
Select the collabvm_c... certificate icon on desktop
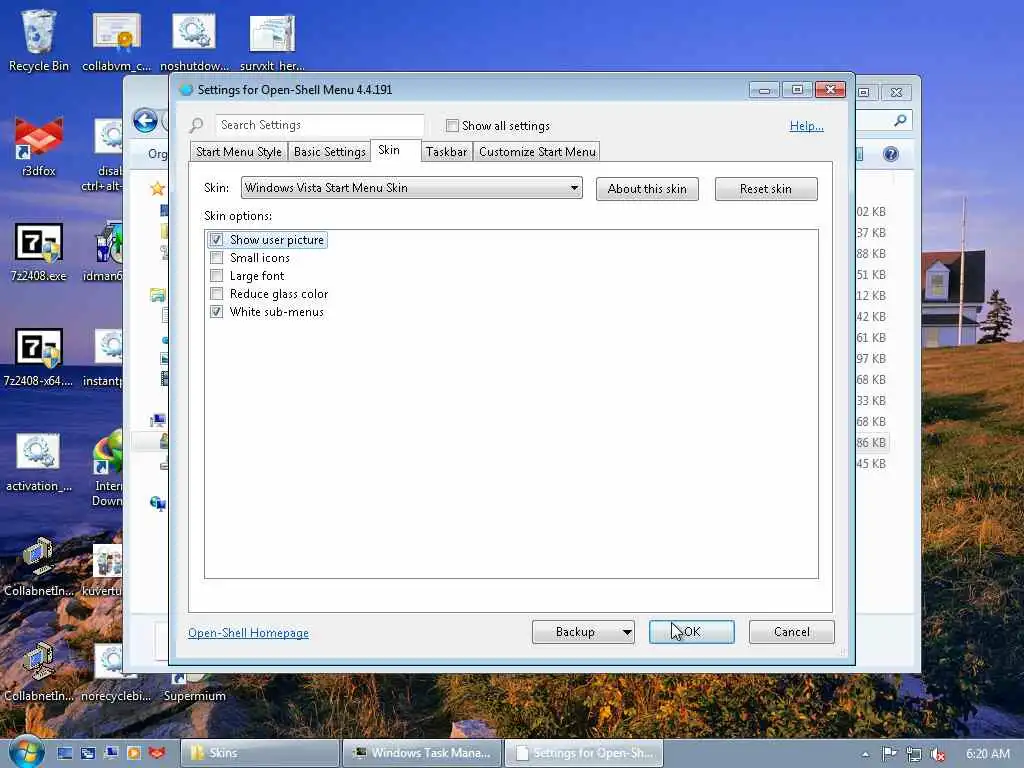pos(116,39)
